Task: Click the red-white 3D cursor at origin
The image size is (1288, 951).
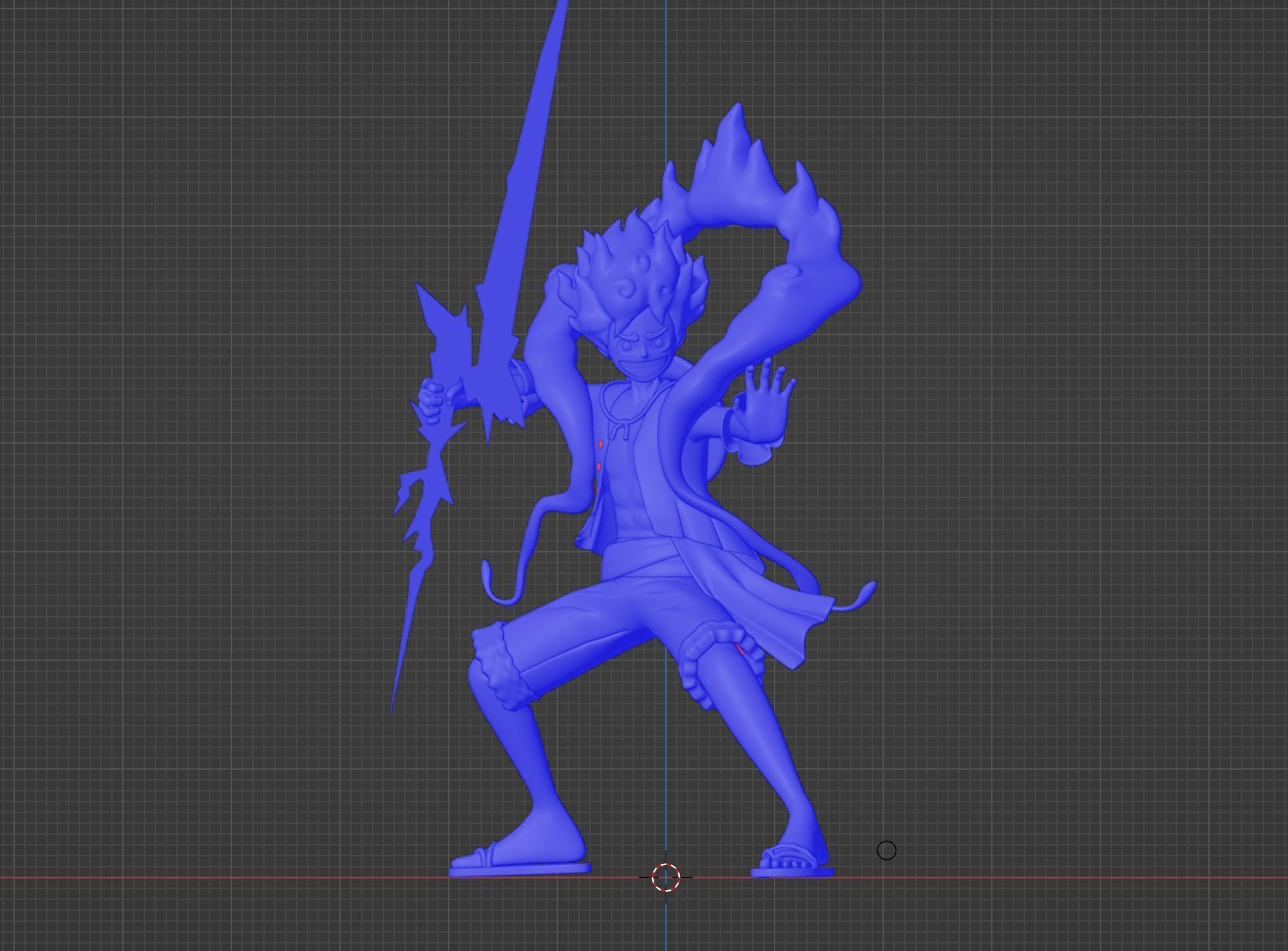Action: click(x=666, y=877)
